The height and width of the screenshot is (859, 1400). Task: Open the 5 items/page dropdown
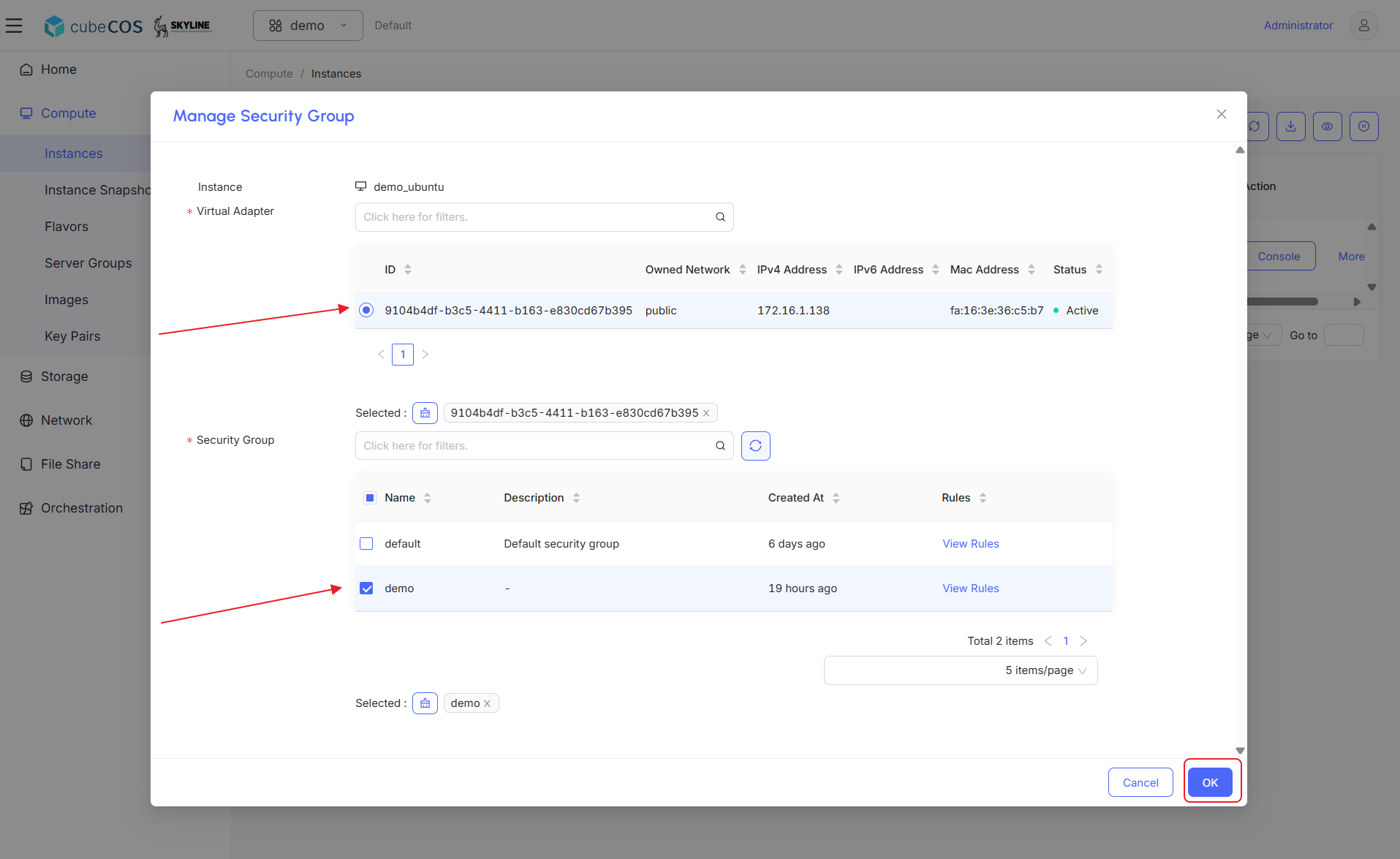click(961, 670)
